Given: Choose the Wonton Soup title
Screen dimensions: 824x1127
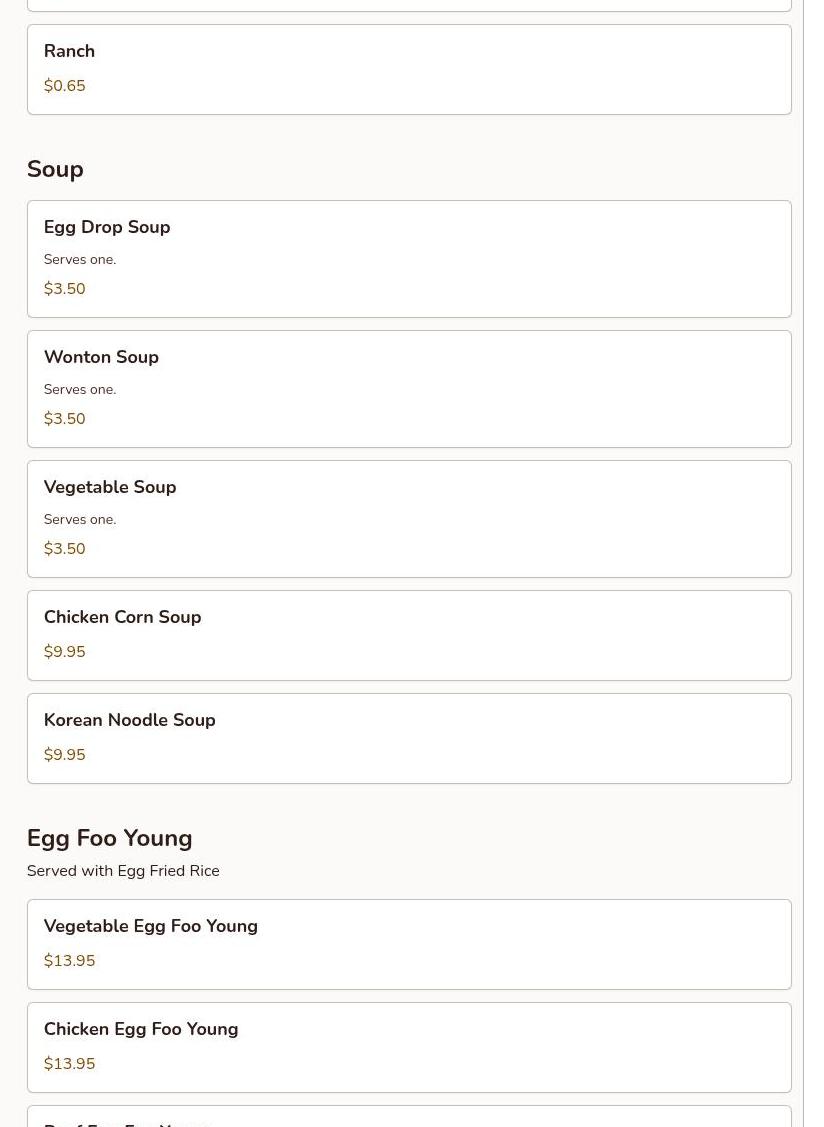Looking at the screenshot, I should click(101, 357).
